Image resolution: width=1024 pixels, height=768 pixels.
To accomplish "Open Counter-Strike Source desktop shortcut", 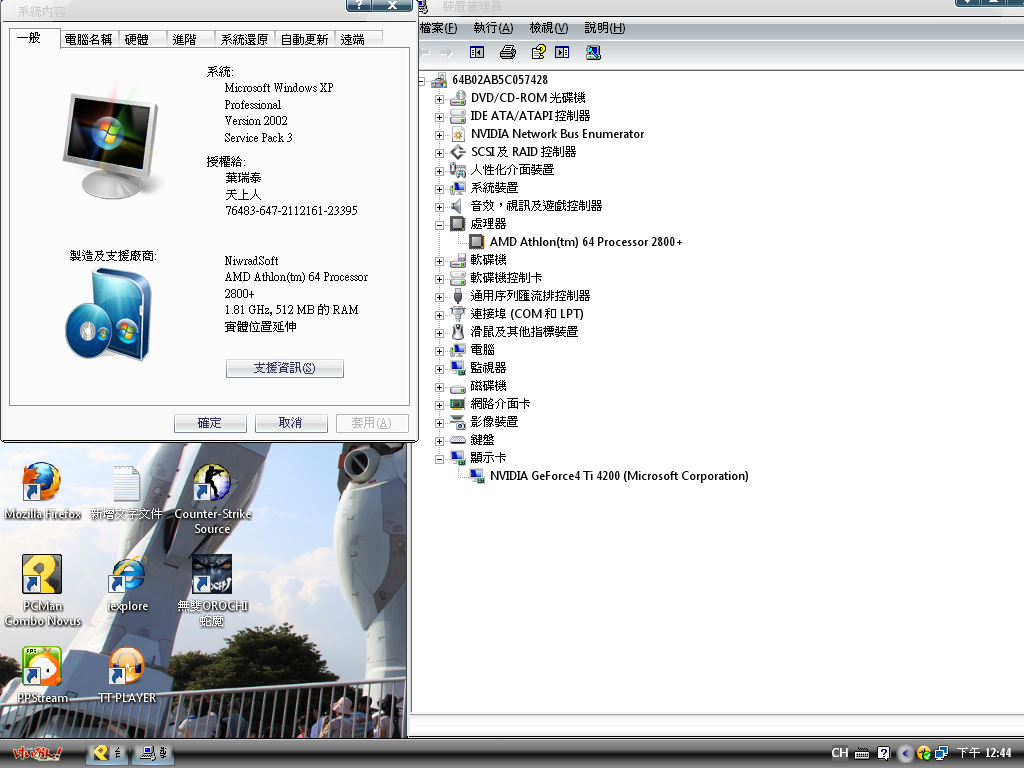I will tap(212, 483).
